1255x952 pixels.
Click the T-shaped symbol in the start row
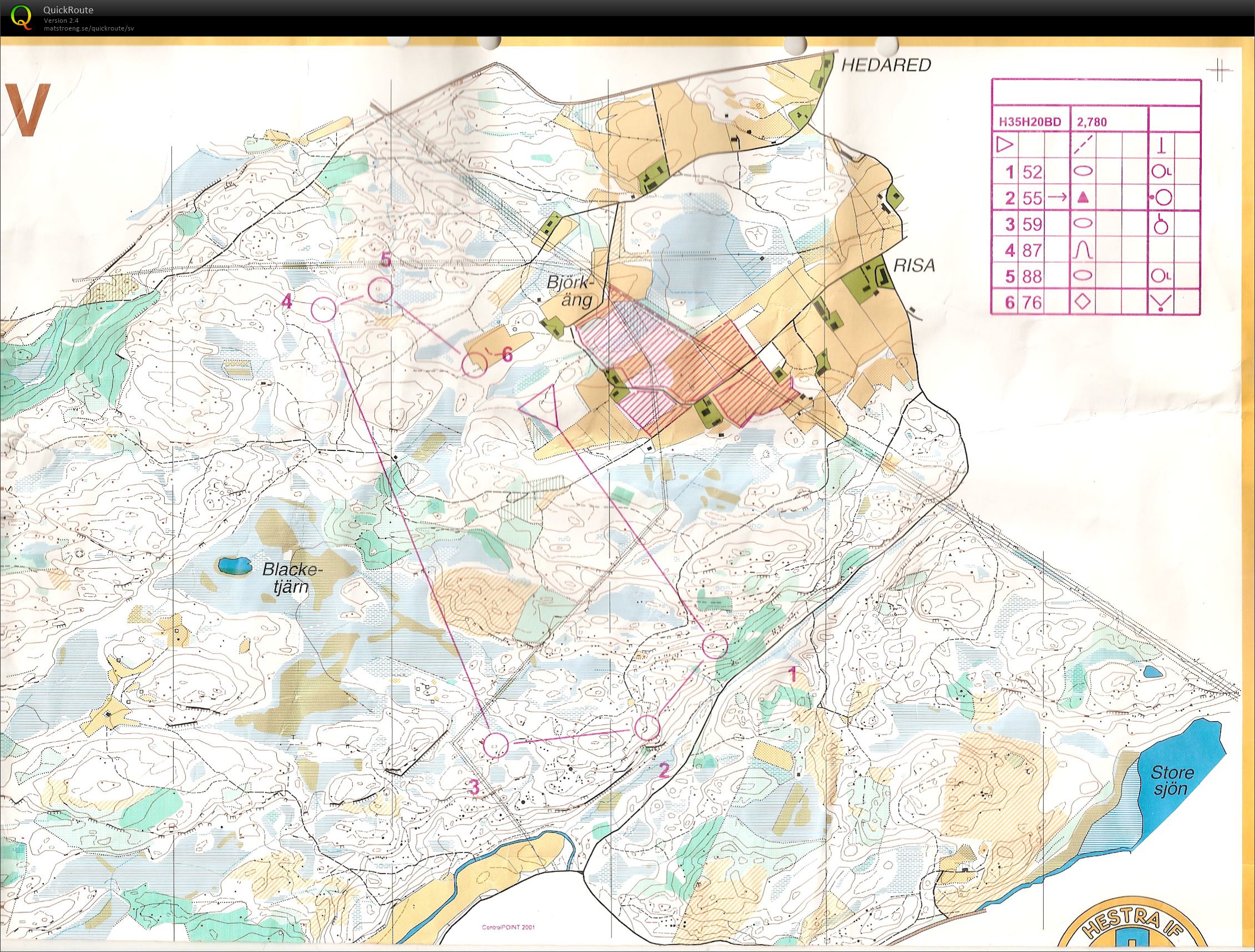tap(1162, 146)
